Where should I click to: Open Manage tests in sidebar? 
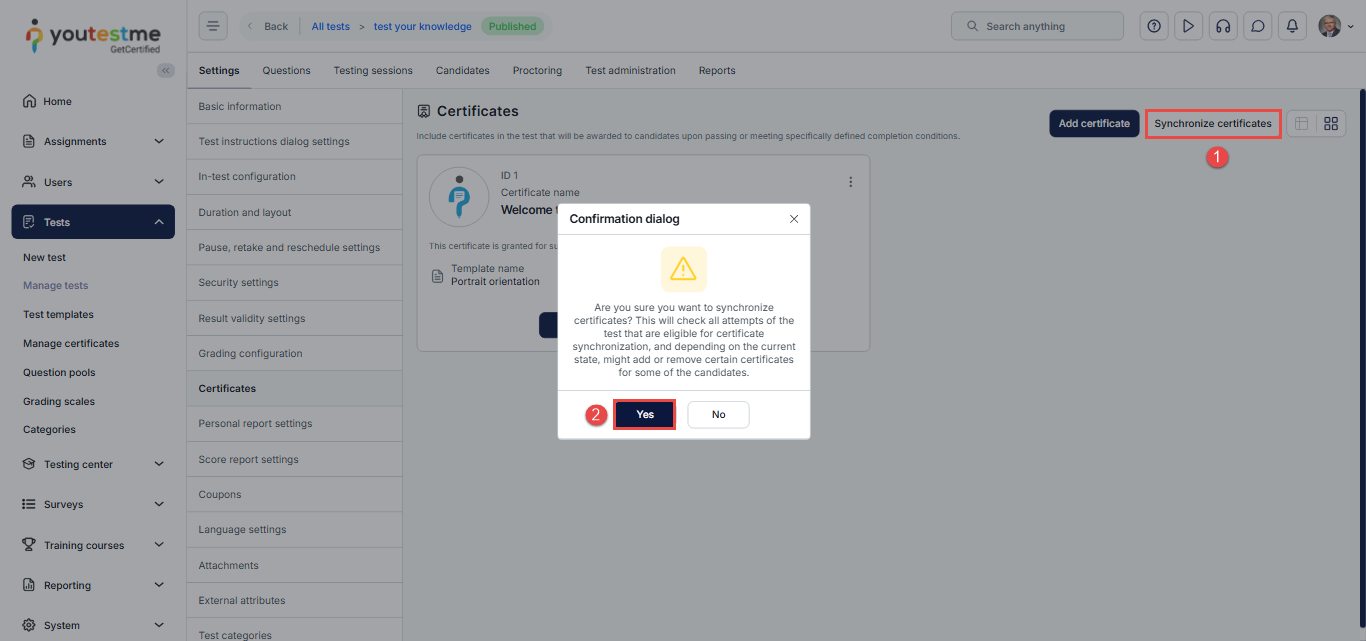coord(56,285)
